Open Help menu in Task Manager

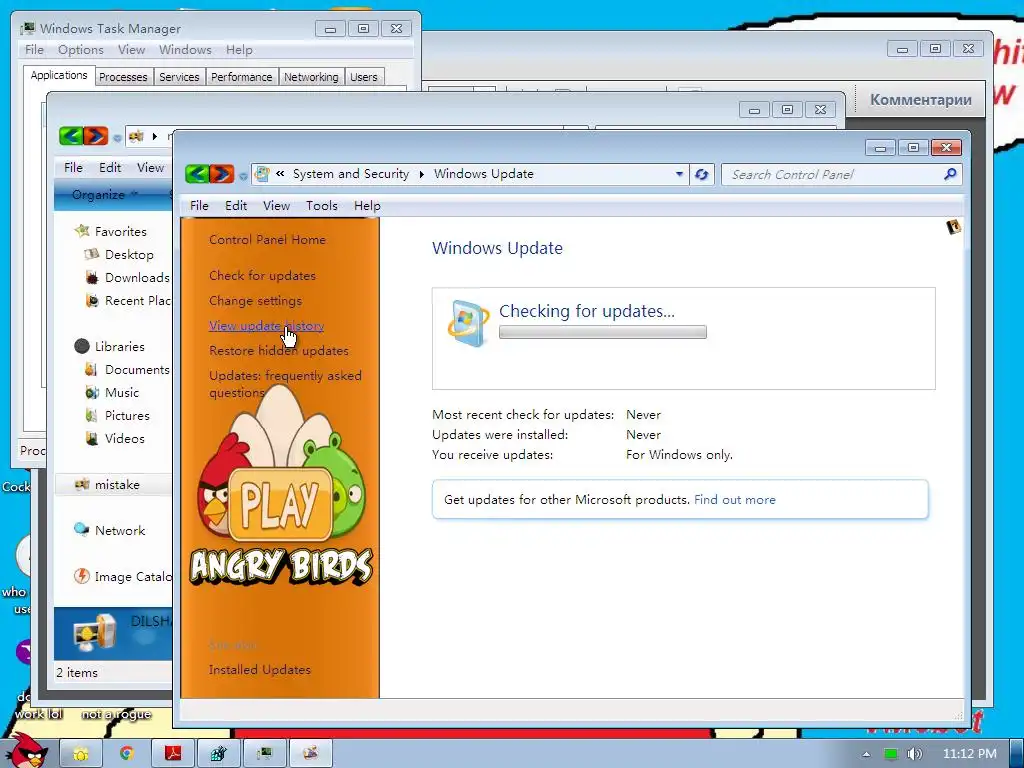239,50
